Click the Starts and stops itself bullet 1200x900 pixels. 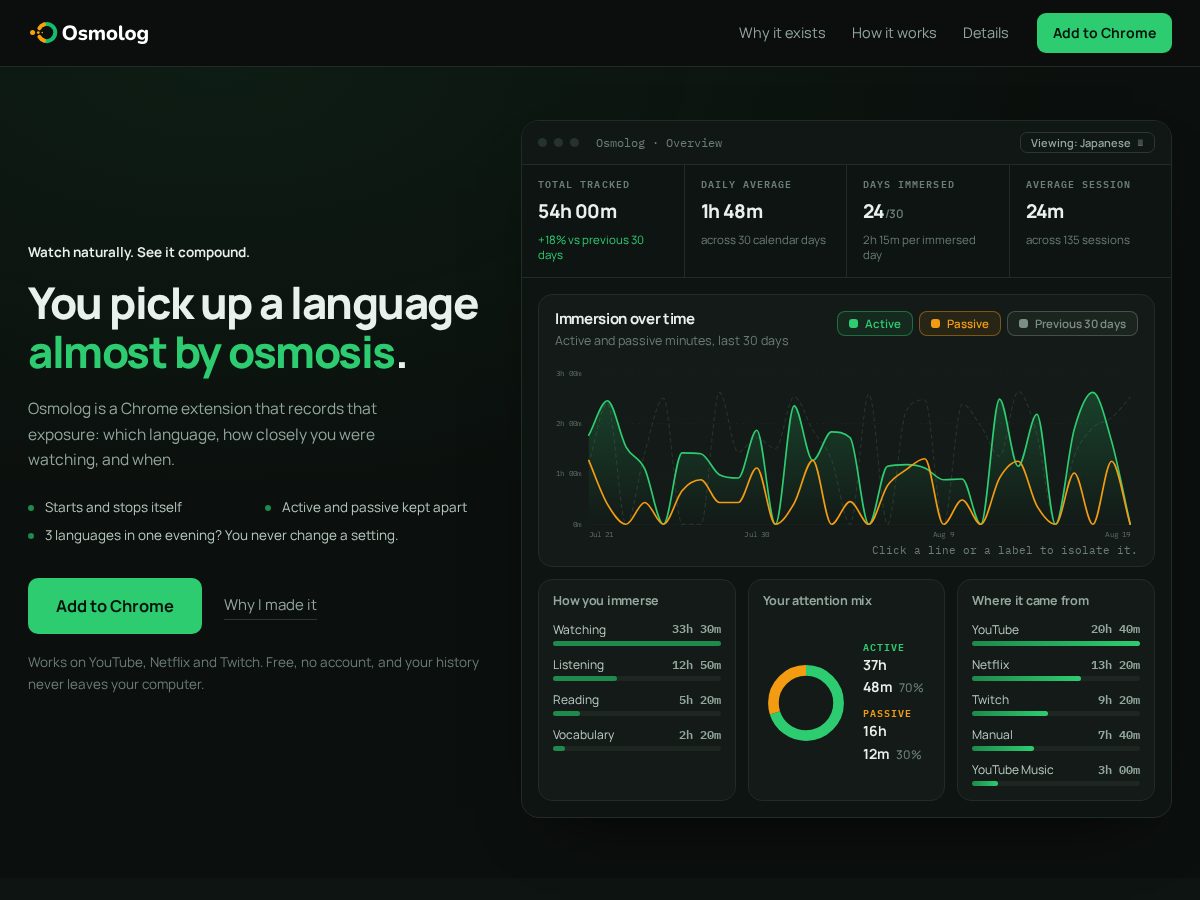pos(113,508)
